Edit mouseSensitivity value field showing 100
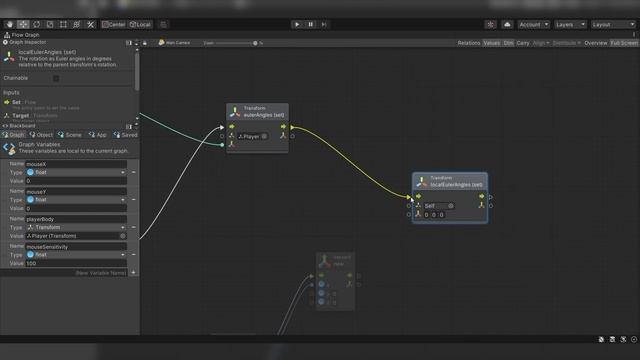The height and width of the screenshot is (360, 640). pyautogui.click(x=76, y=264)
